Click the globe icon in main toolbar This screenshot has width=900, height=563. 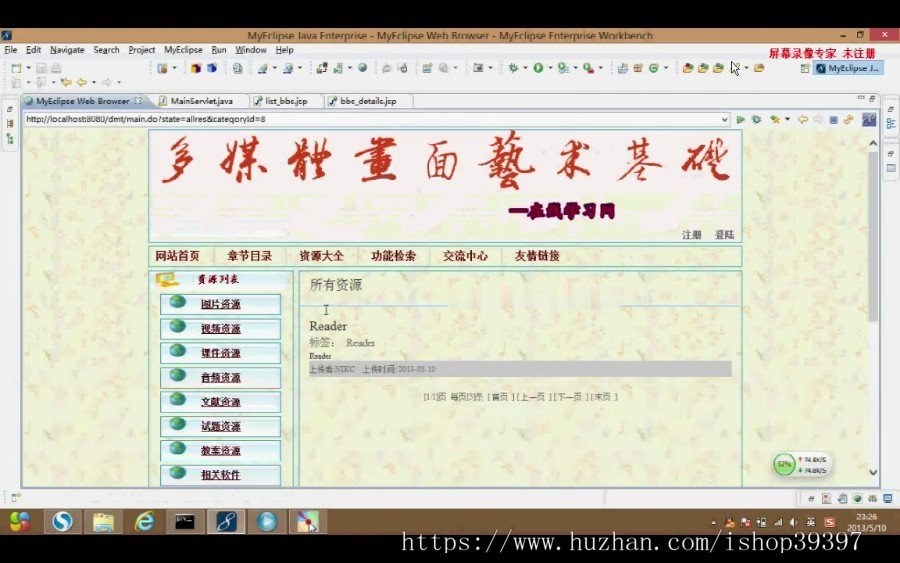pos(363,68)
